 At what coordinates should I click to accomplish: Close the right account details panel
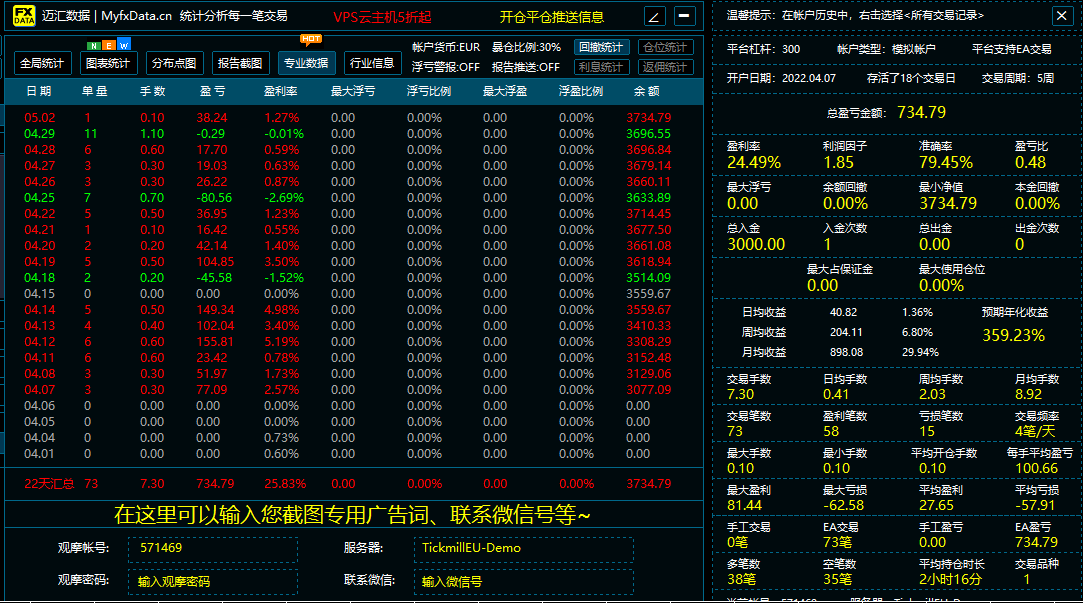pyautogui.click(x=1062, y=15)
